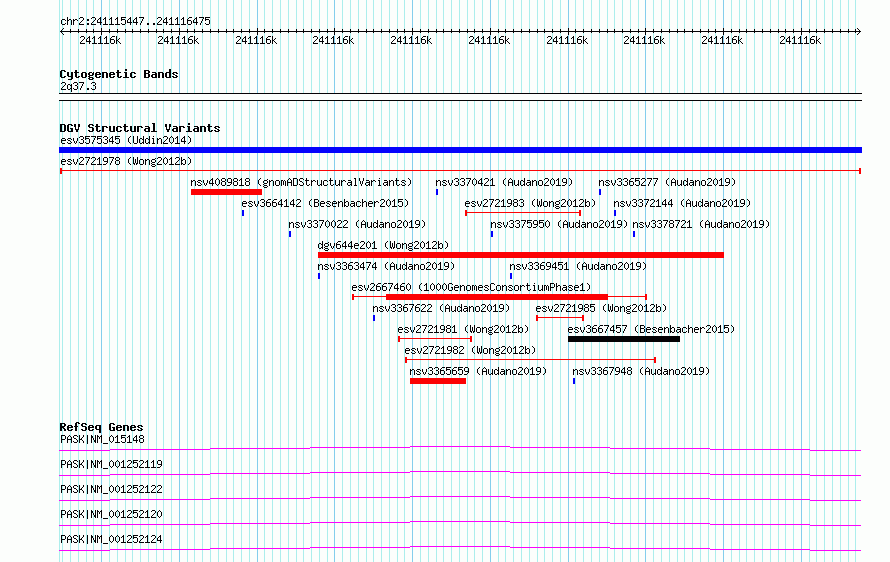Select the red nsv4089818 variant bar
890x562 pixels.
click(226, 192)
